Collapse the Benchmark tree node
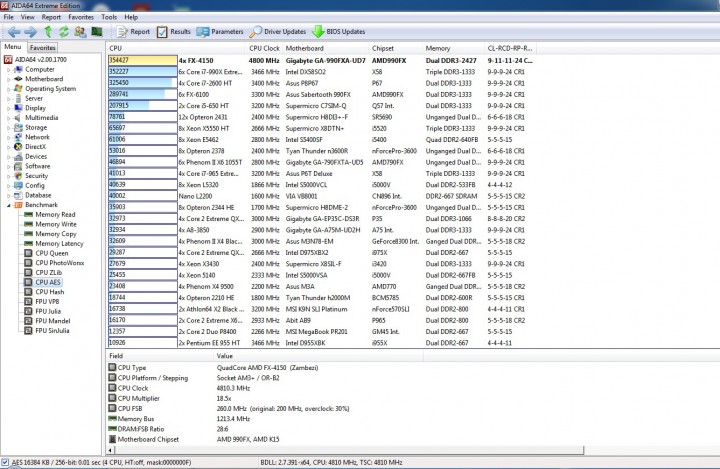720x469 pixels. pyautogui.click(x=8, y=205)
